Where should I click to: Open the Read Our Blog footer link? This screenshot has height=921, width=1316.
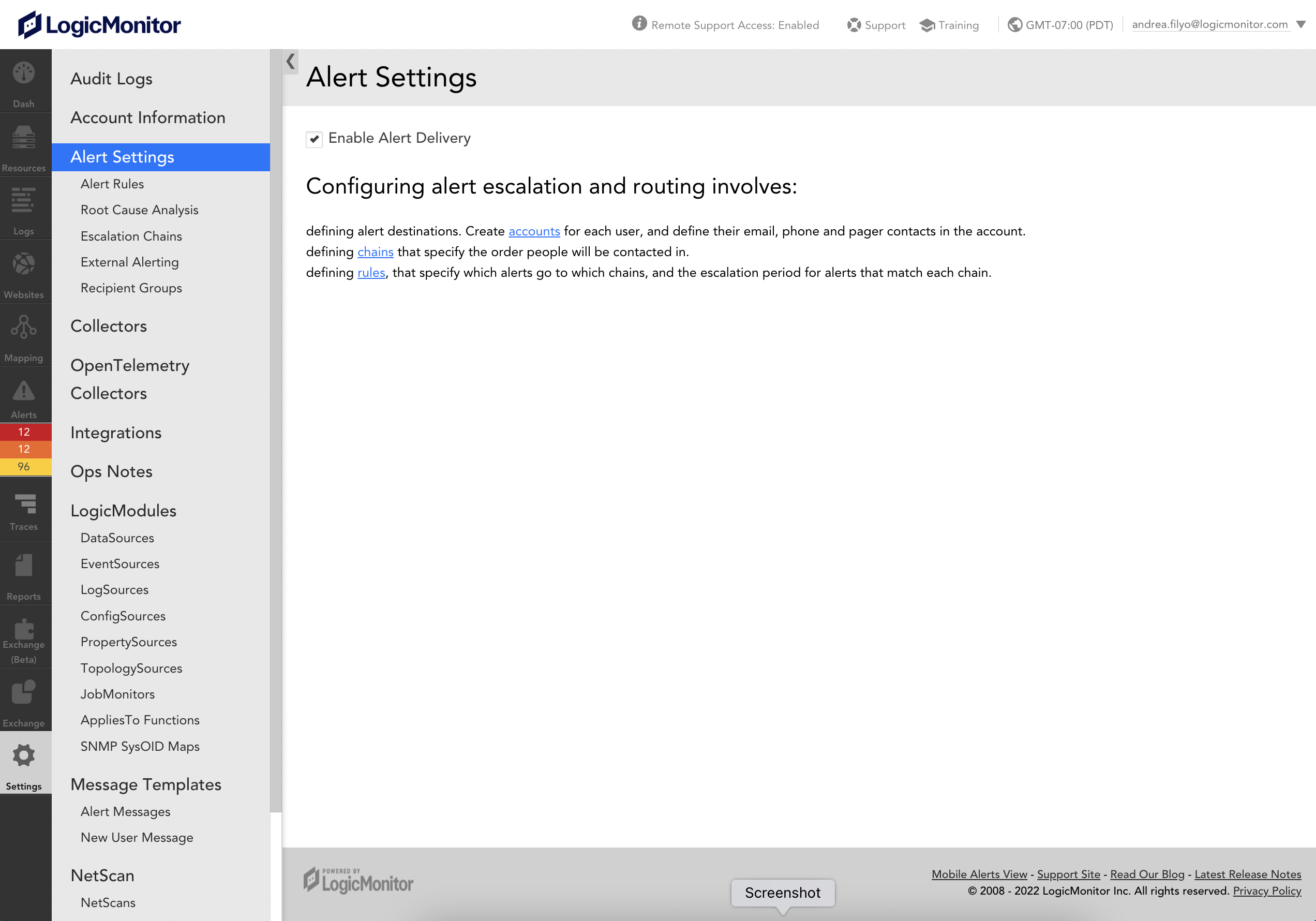tap(1147, 874)
